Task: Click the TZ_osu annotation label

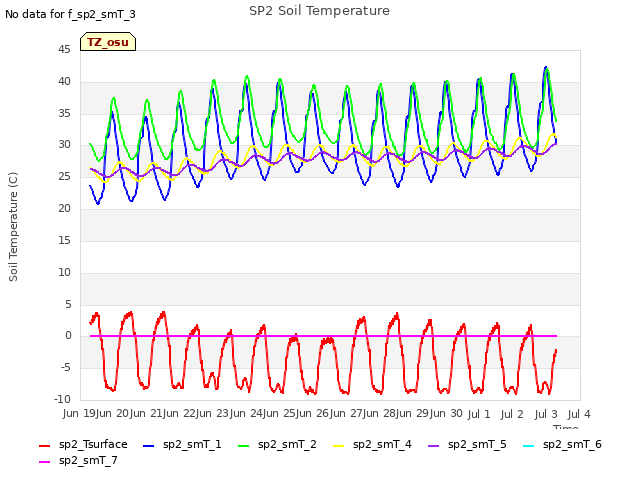Action: pyautogui.click(x=108, y=42)
